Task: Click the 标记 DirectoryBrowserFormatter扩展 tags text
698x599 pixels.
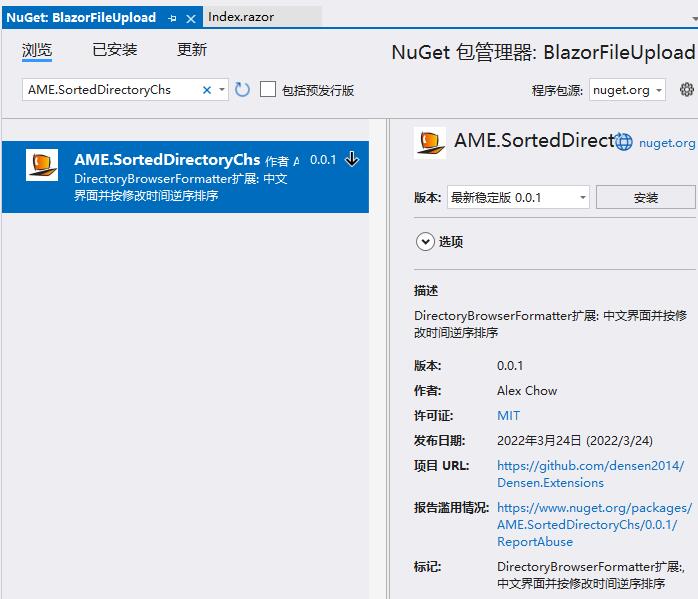Action: (591, 575)
